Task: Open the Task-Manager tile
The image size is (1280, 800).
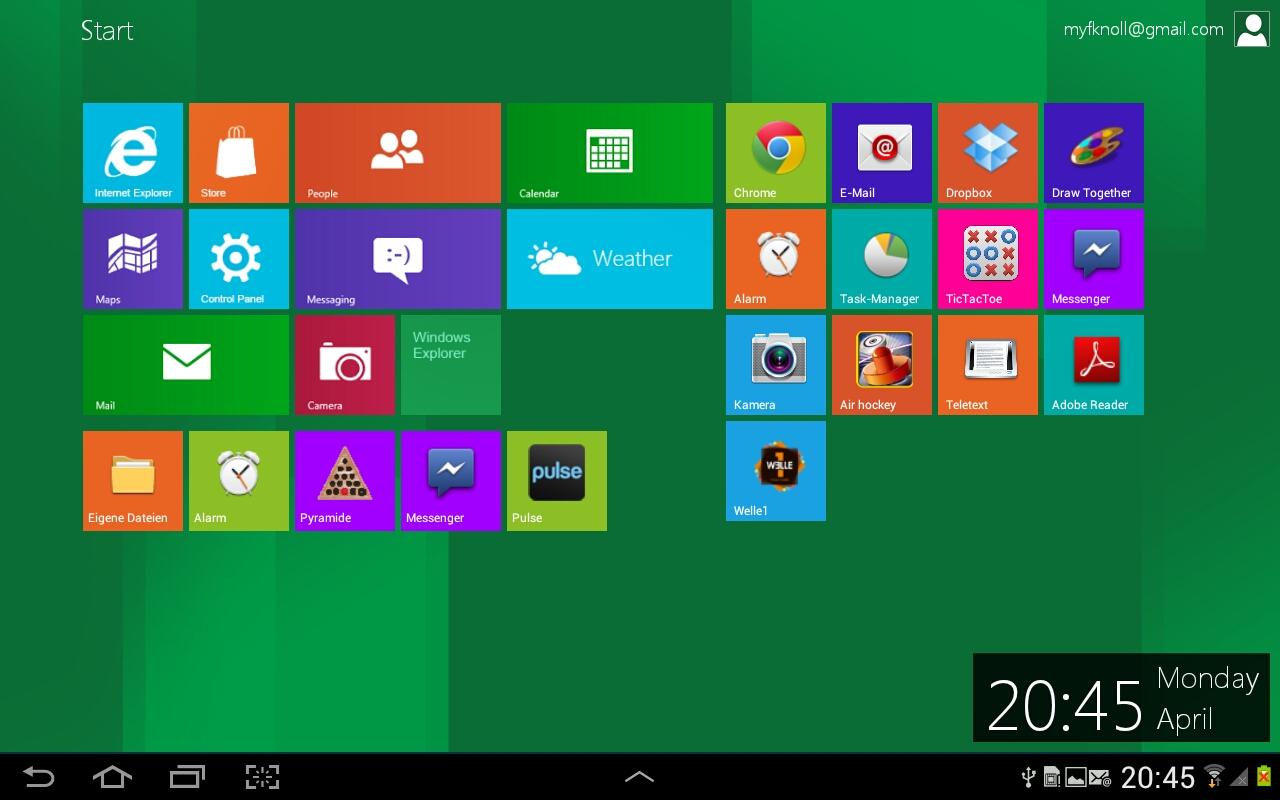Action: [x=882, y=259]
